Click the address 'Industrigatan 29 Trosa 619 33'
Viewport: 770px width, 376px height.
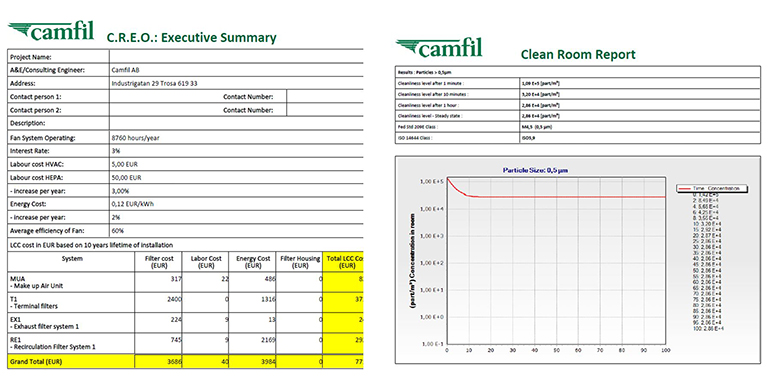pos(155,84)
